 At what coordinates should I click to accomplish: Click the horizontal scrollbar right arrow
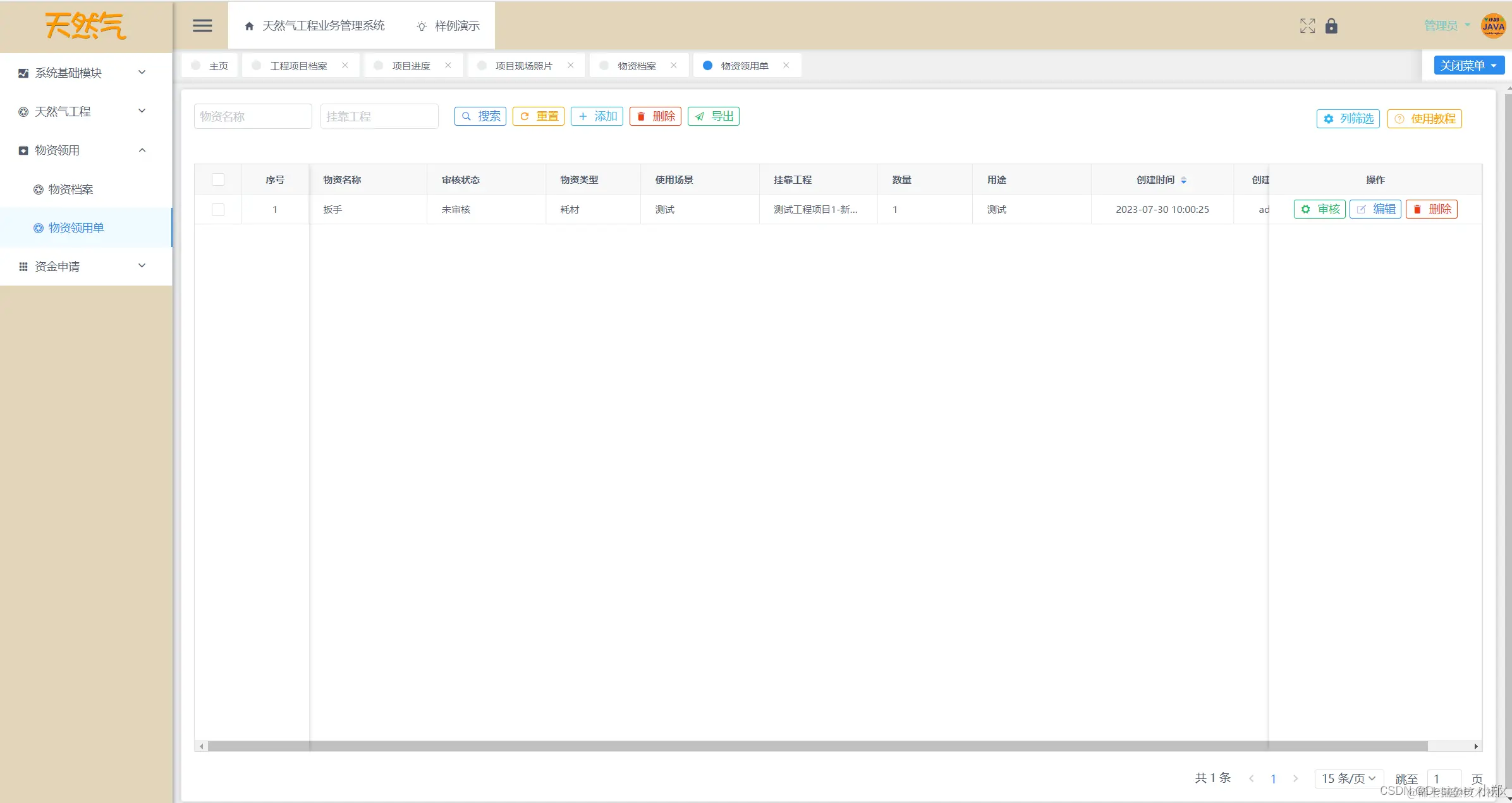pos(1476,746)
